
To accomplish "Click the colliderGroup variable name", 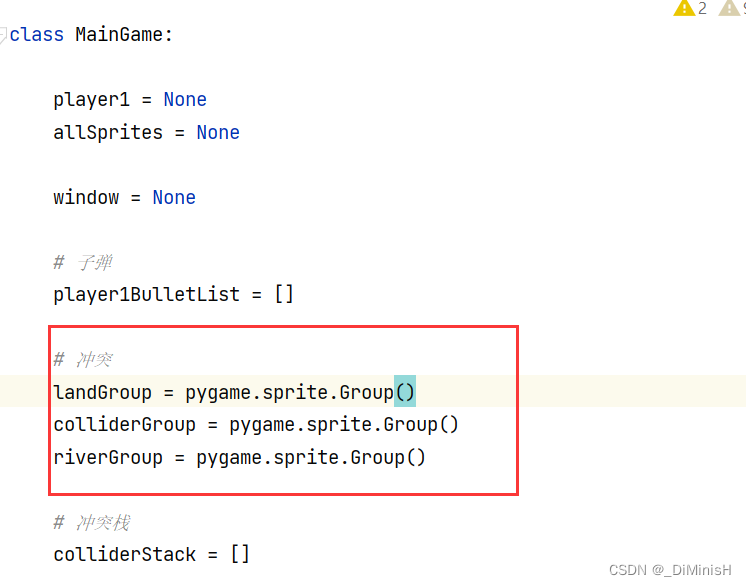I will click(125, 425).
